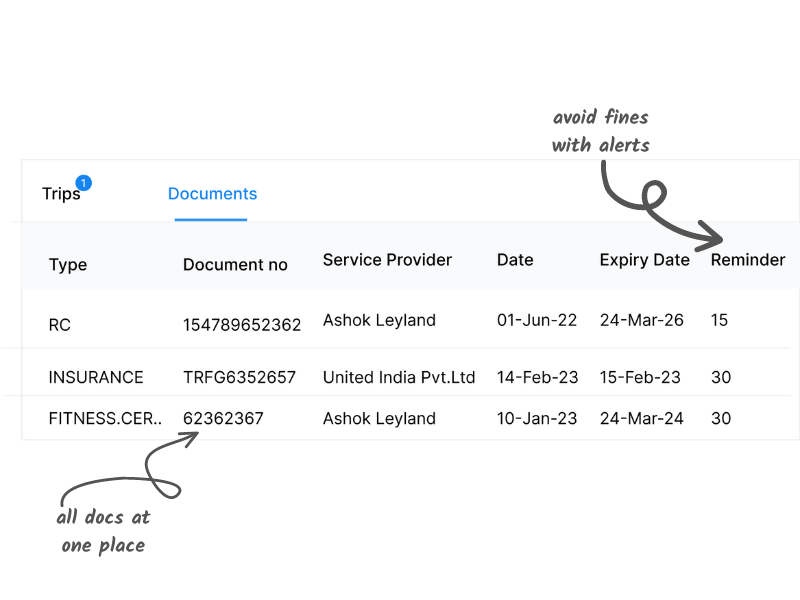Click document number TRFG6352657
This screenshot has height=600, width=800.
(239, 377)
